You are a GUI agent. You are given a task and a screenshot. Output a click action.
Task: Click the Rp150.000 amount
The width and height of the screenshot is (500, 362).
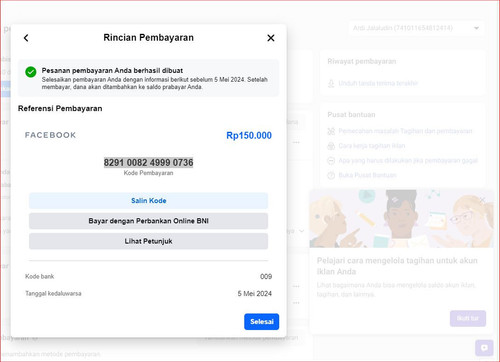pos(249,136)
